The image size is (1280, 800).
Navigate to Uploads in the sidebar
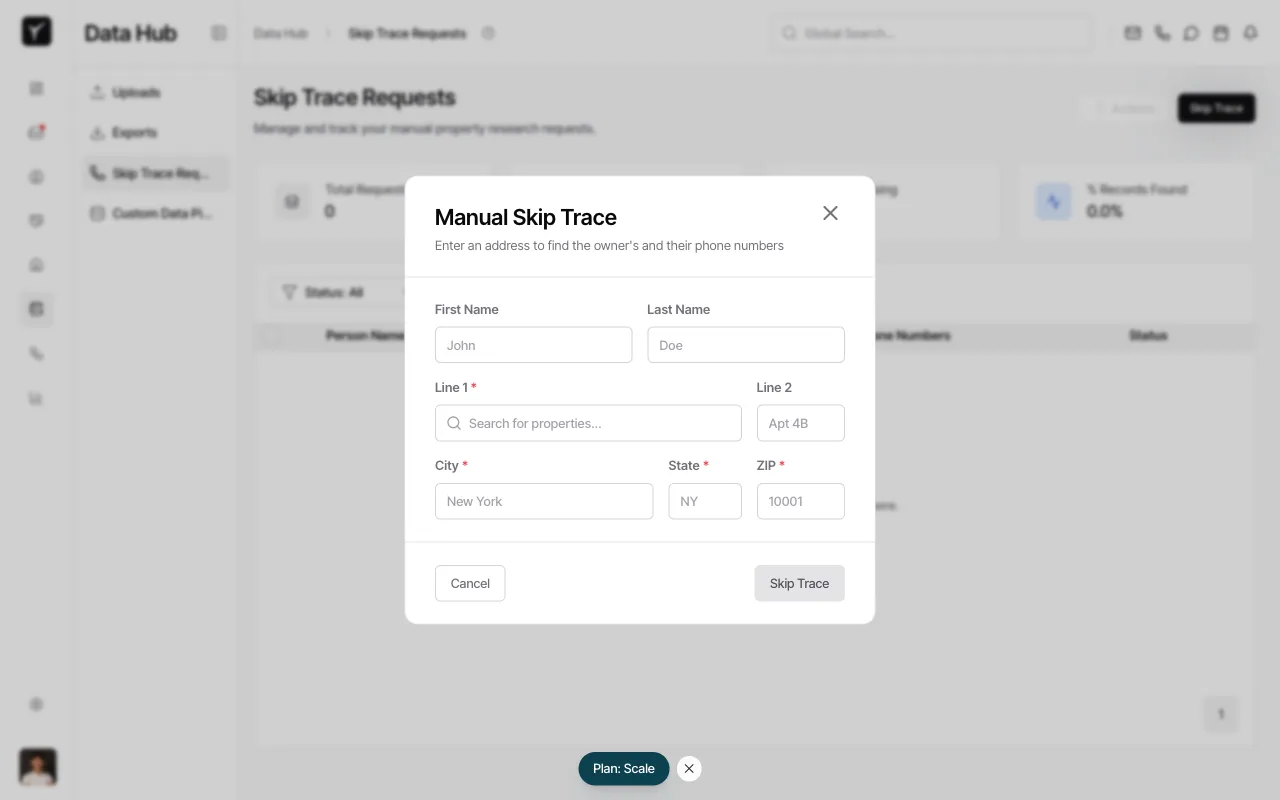[x=136, y=93]
